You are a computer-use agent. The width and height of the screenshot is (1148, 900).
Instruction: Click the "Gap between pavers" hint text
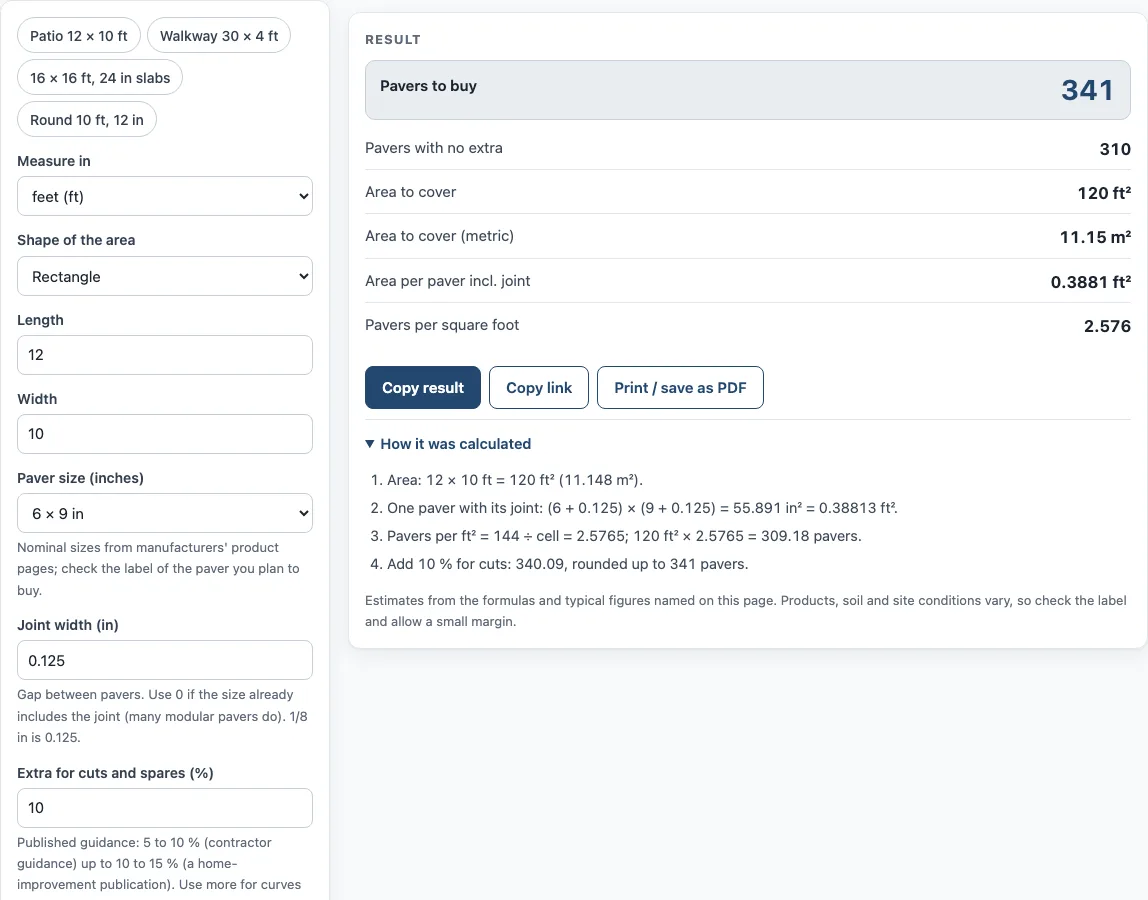tap(163, 715)
